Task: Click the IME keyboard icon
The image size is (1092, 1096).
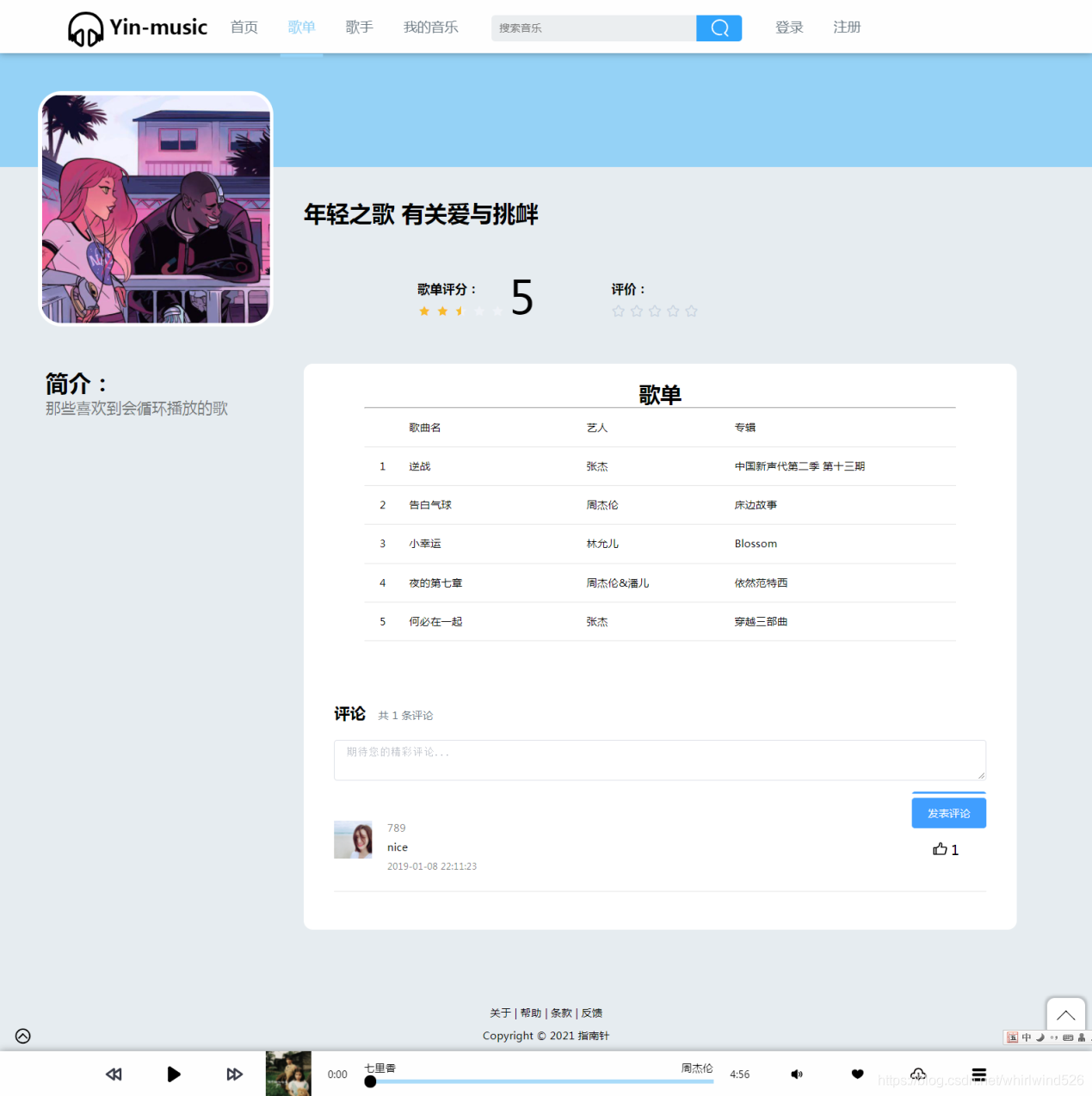Action: [1068, 1038]
